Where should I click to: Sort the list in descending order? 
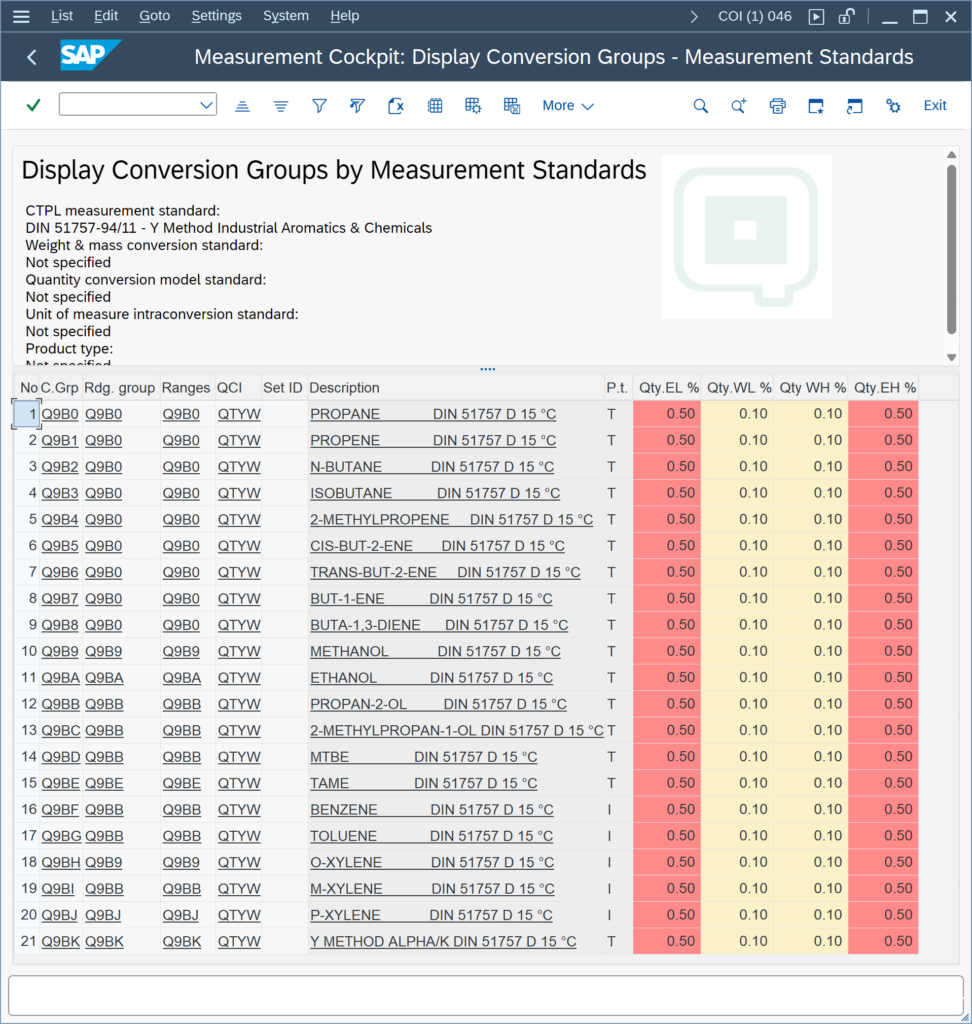point(281,106)
